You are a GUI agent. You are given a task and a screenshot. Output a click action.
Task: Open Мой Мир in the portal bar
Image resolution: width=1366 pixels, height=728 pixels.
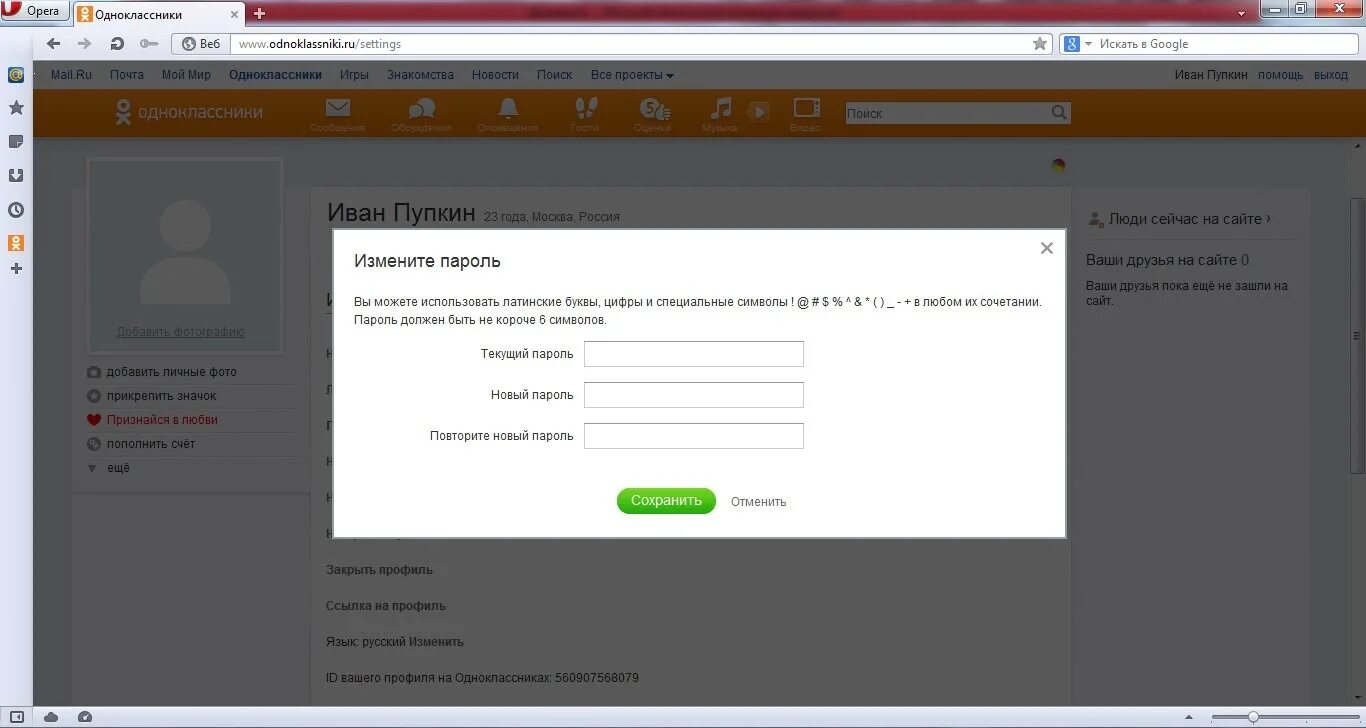tap(186, 75)
